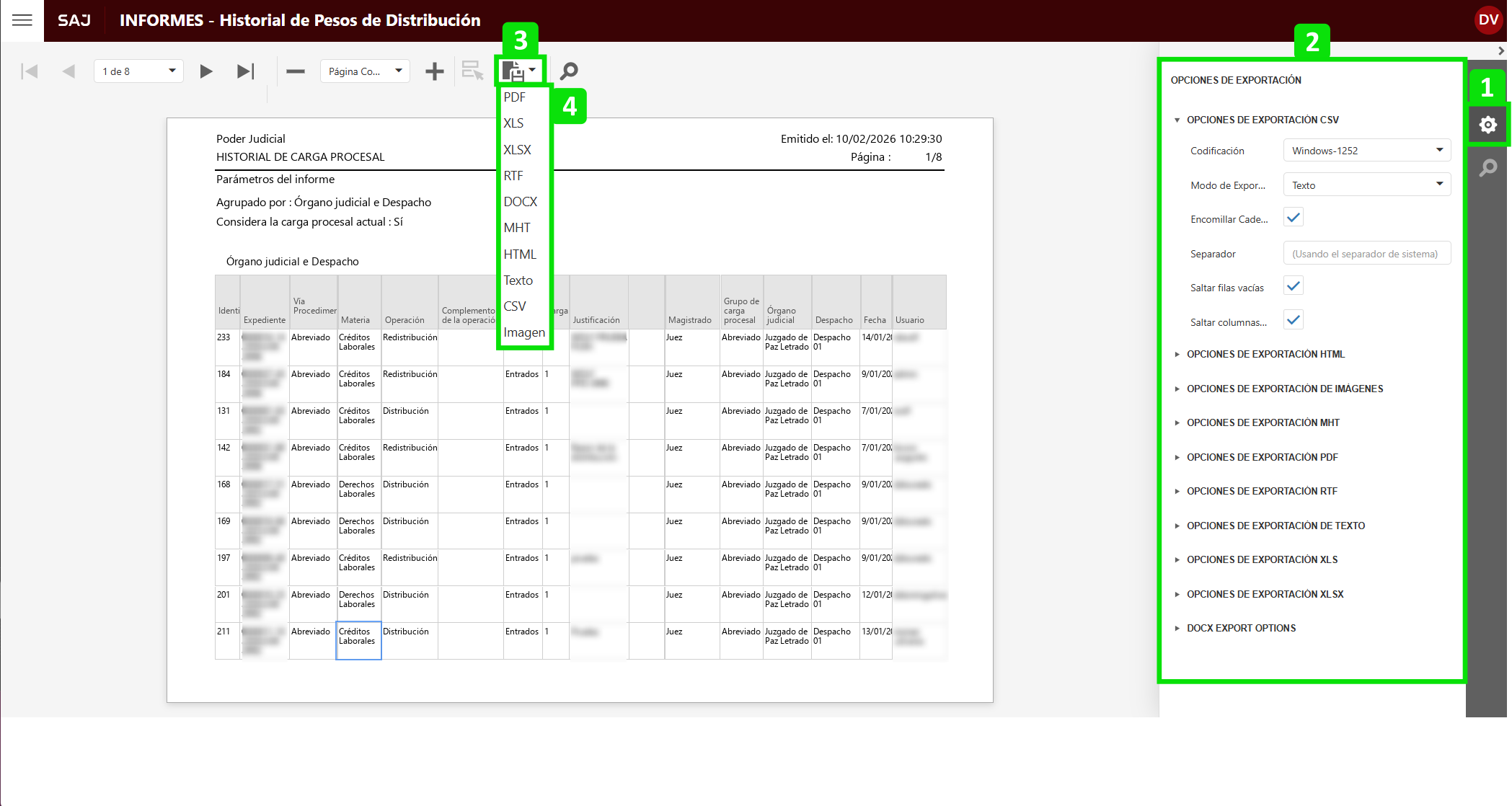Image resolution: width=1512 pixels, height=806 pixels.
Task: Toggle Saltar filas vacías checkbox
Action: point(1294,286)
